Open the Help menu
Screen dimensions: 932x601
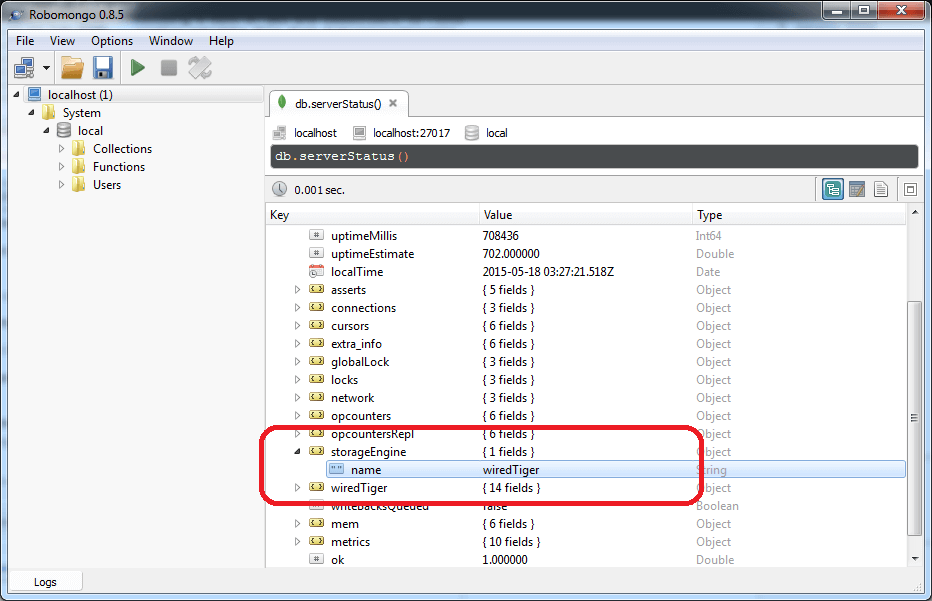coord(221,40)
